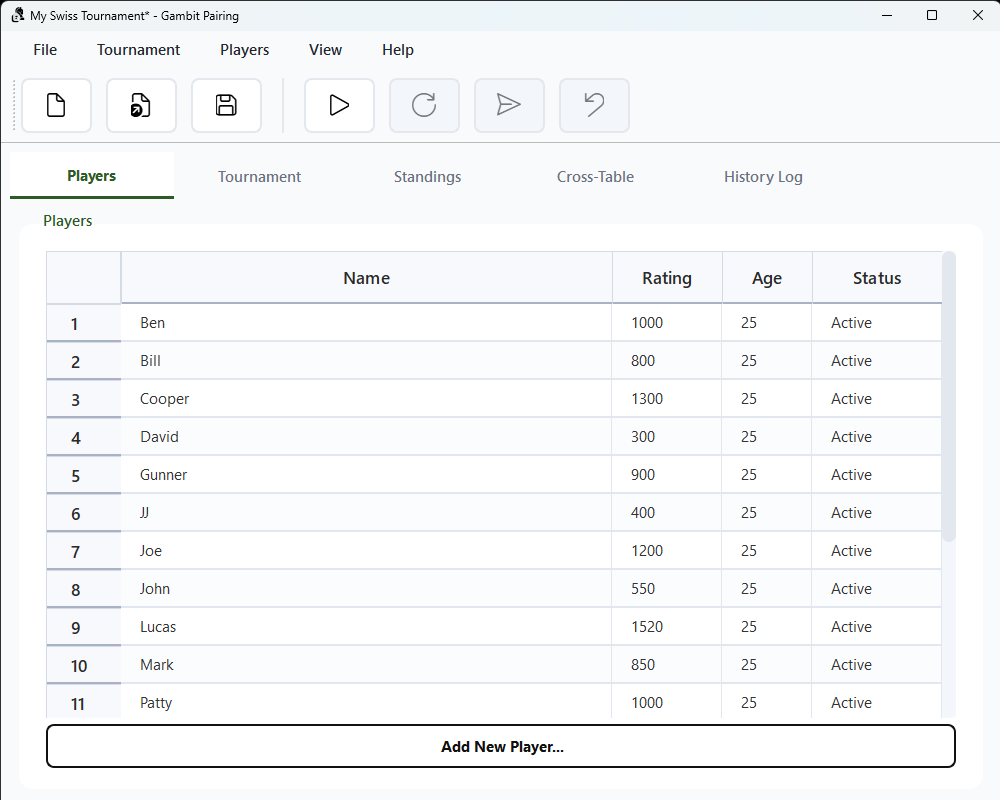Click JJ's rating 400
Image resolution: width=1000 pixels, height=800 pixels.
643,512
